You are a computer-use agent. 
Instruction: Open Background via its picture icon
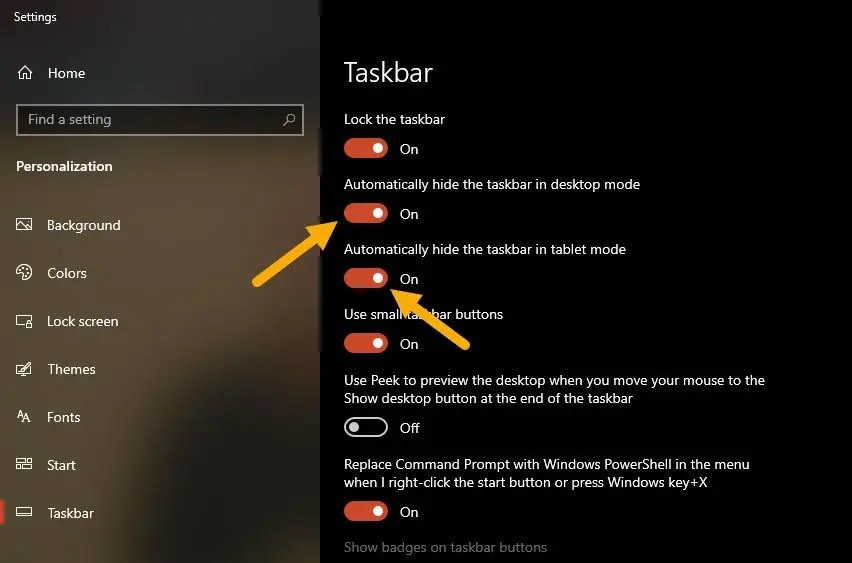tap(24, 224)
